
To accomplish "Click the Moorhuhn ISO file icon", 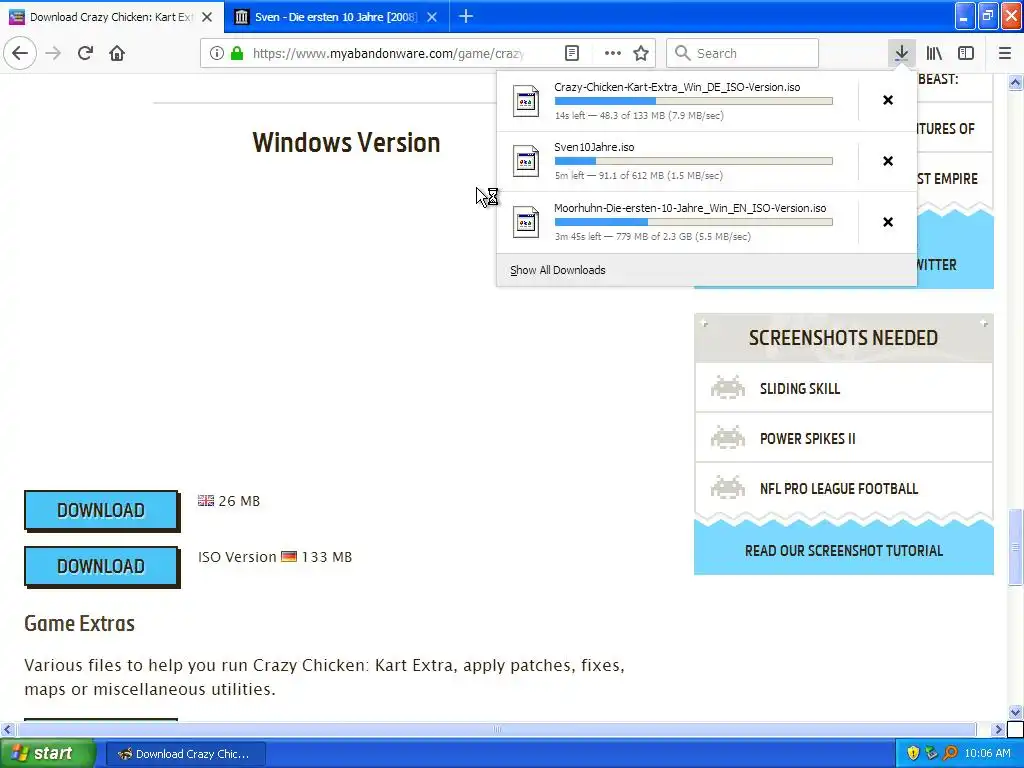I will tap(526, 223).
